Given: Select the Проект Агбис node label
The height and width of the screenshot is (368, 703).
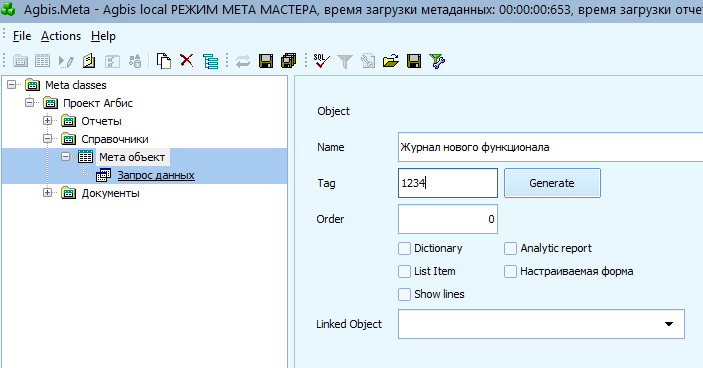Looking at the screenshot, I should [x=98, y=103].
